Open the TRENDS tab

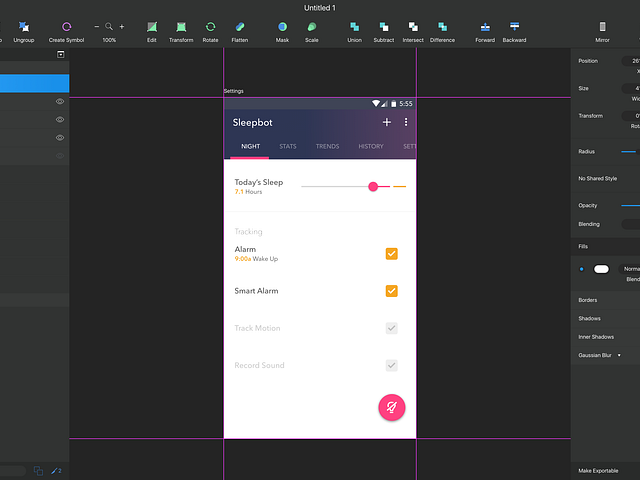[327, 147]
